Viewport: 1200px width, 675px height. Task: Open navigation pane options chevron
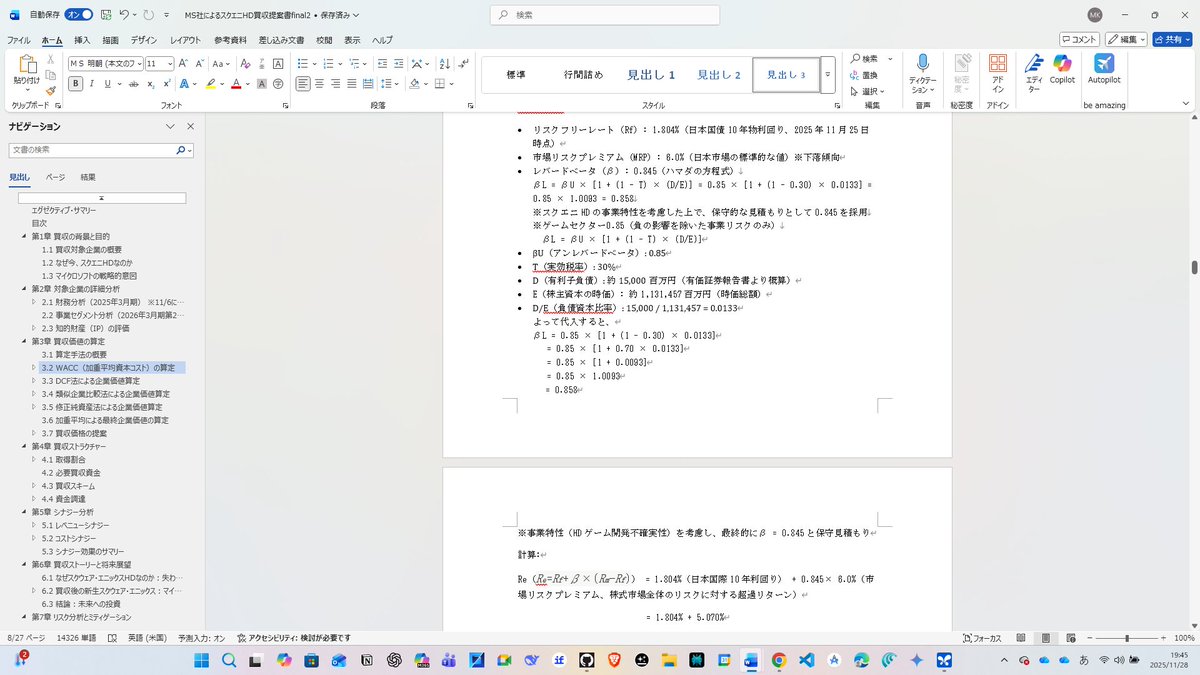(x=170, y=127)
